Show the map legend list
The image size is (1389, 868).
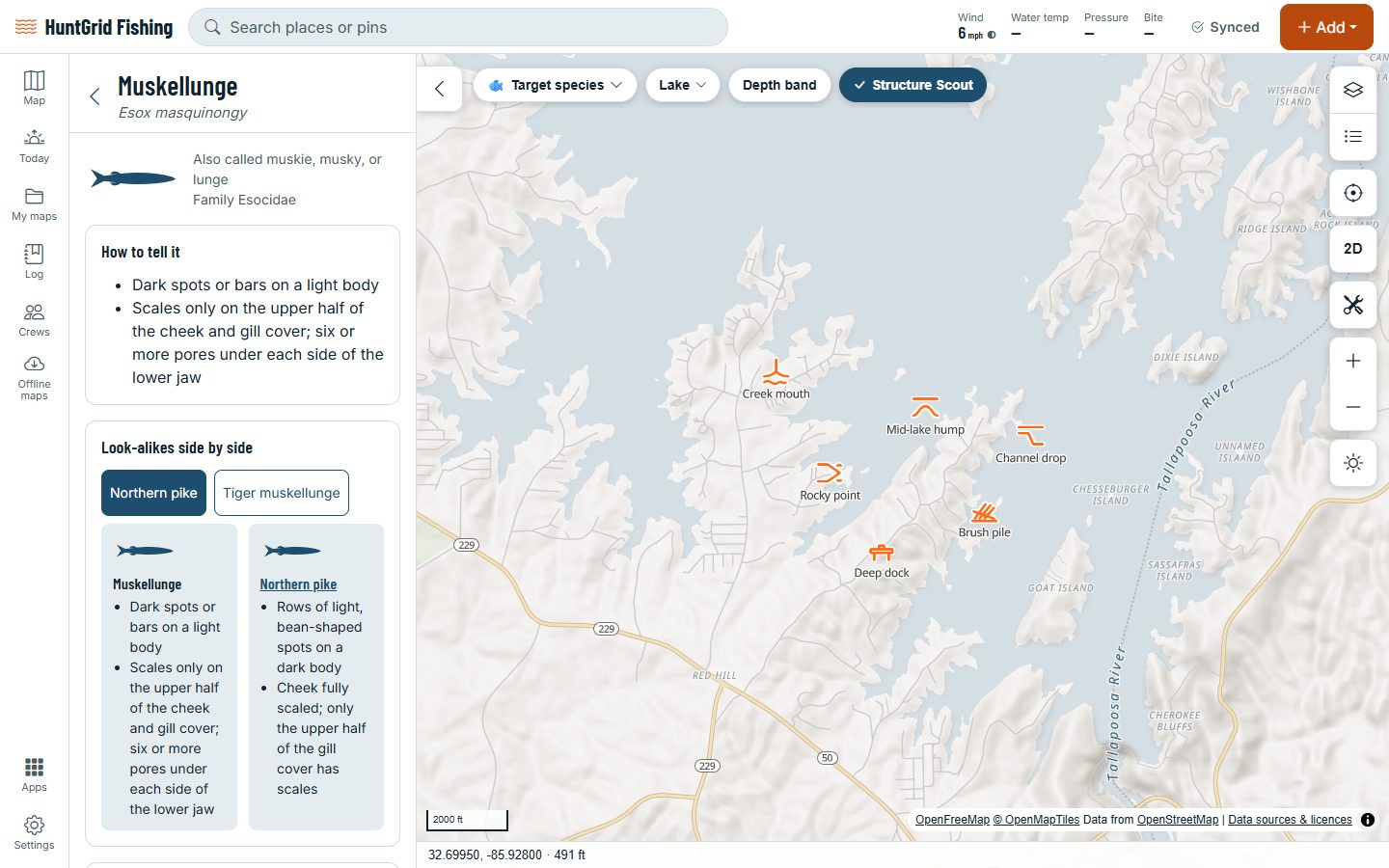coord(1353,136)
